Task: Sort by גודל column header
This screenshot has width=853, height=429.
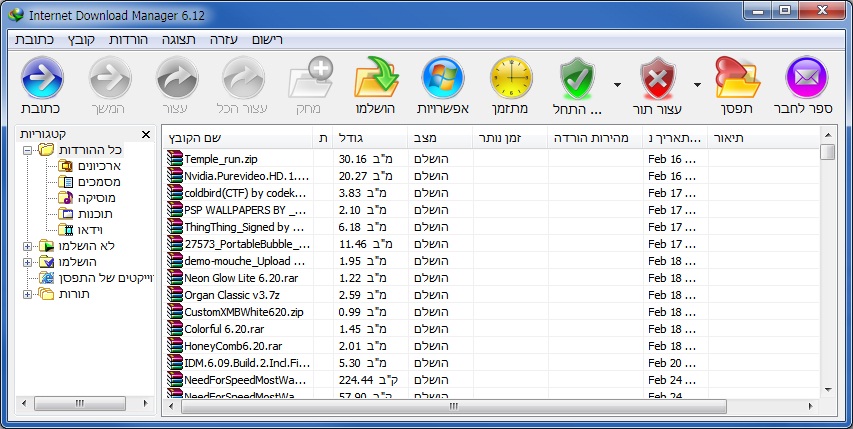Action: tap(370, 138)
